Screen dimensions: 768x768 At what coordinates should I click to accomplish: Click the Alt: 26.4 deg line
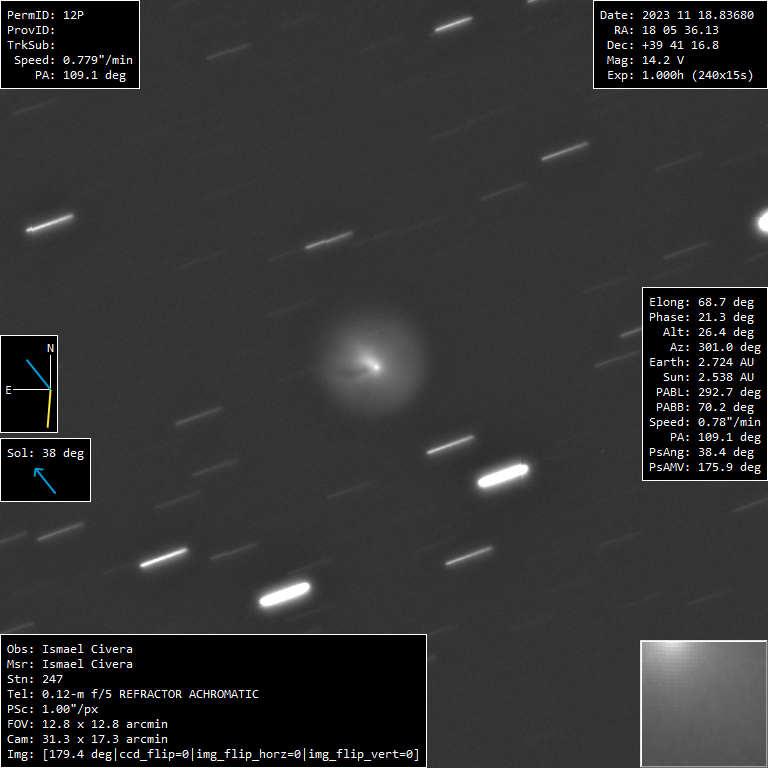point(708,332)
